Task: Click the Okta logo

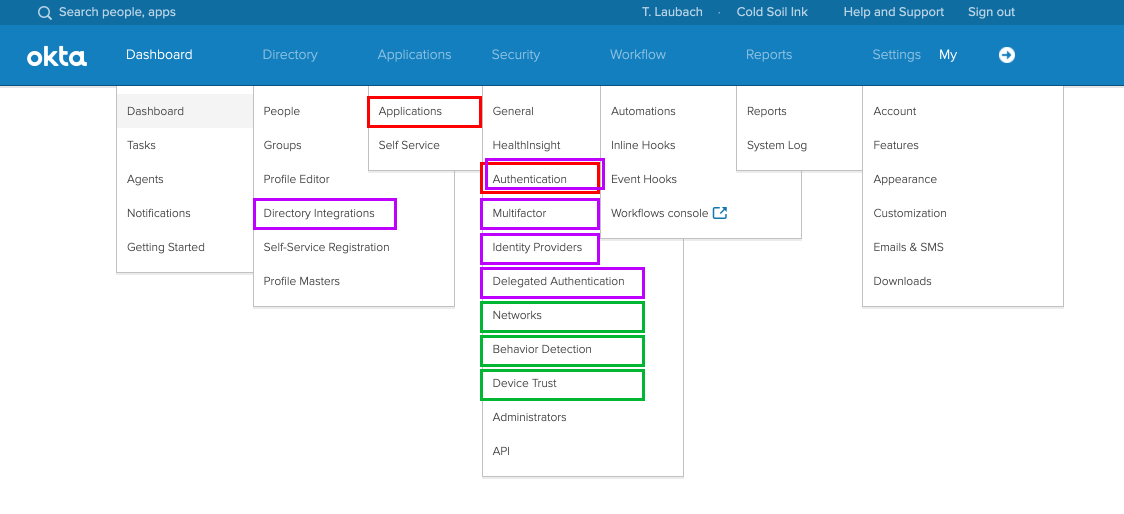Action: [x=57, y=56]
